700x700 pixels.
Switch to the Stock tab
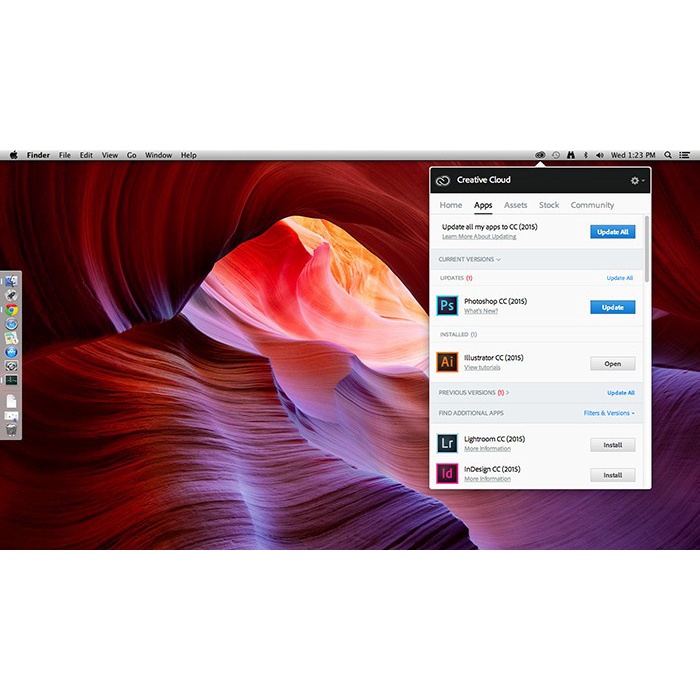pyautogui.click(x=549, y=205)
